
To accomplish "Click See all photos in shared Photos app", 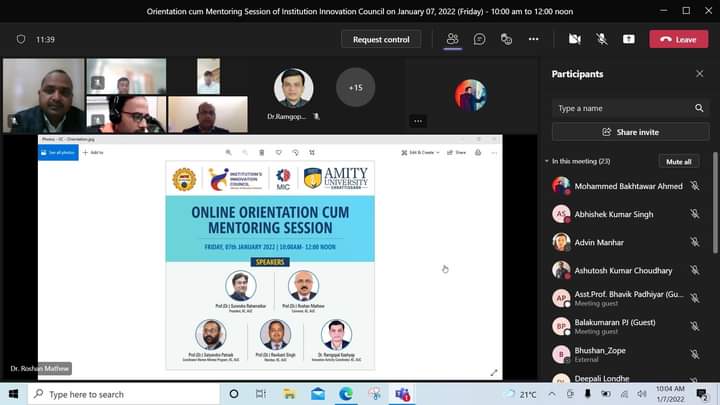I will pyautogui.click(x=58, y=152).
